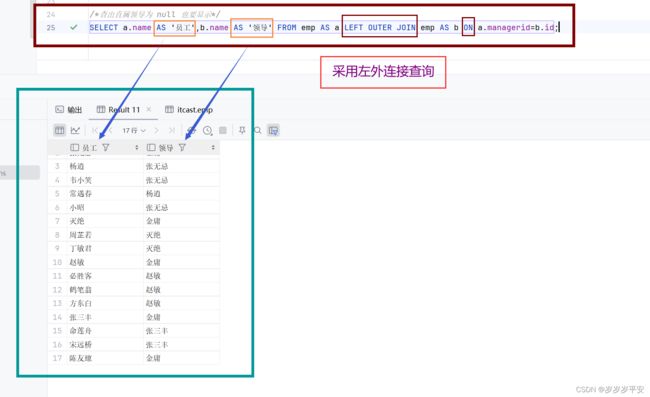This screenshot has width=650, height=397.
Task: Open the 输出 output tab
Action: [69, 110]
